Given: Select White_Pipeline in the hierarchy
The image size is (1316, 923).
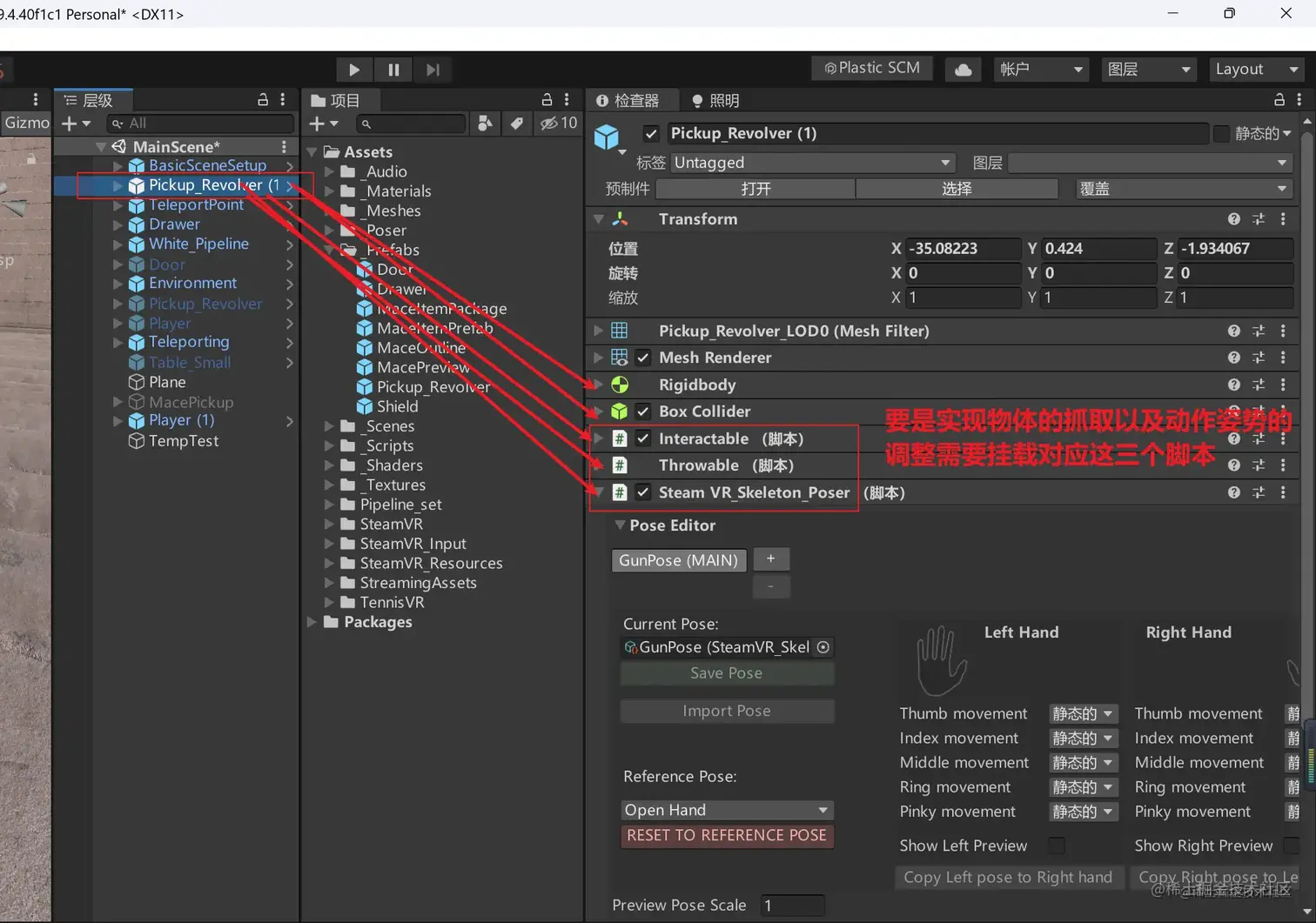Looking at the screenshot, I should click(x=198, y=244).
